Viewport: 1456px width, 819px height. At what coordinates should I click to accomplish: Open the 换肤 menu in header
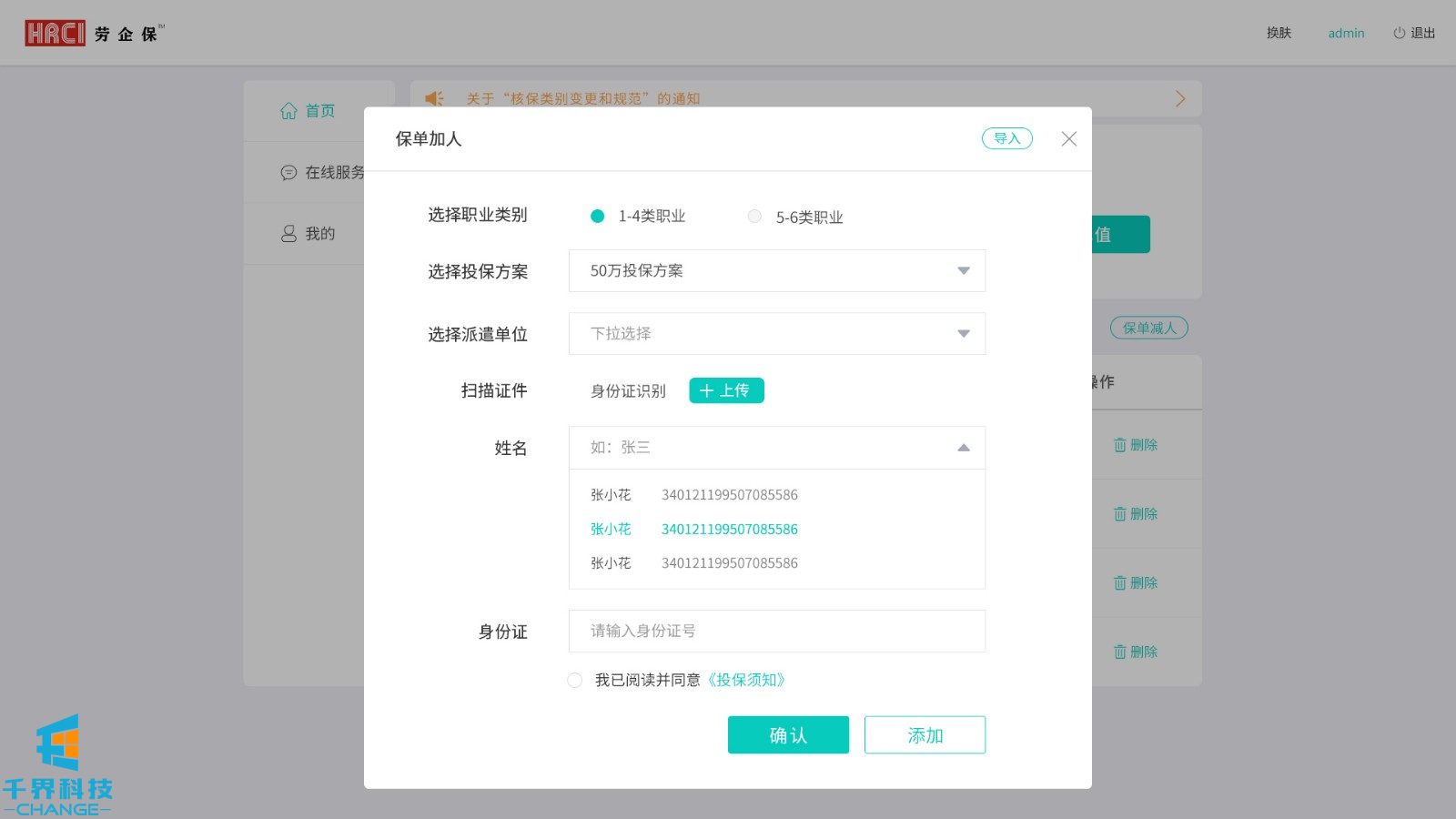(x=1279, y=33)
